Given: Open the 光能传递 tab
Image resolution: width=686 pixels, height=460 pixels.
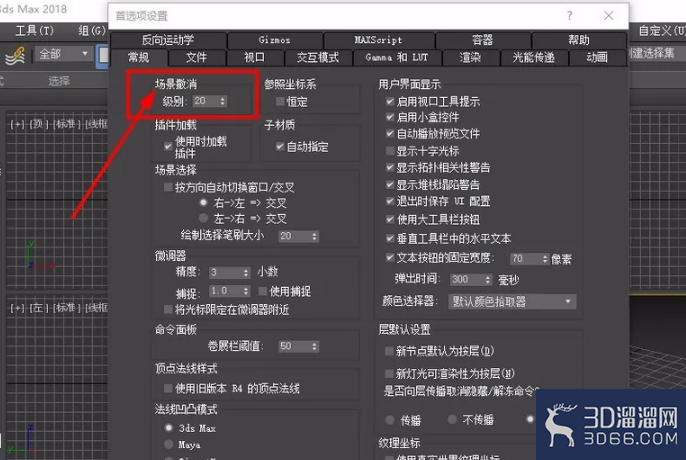Looking at the screenshot, I should click(x=534, y=57).
